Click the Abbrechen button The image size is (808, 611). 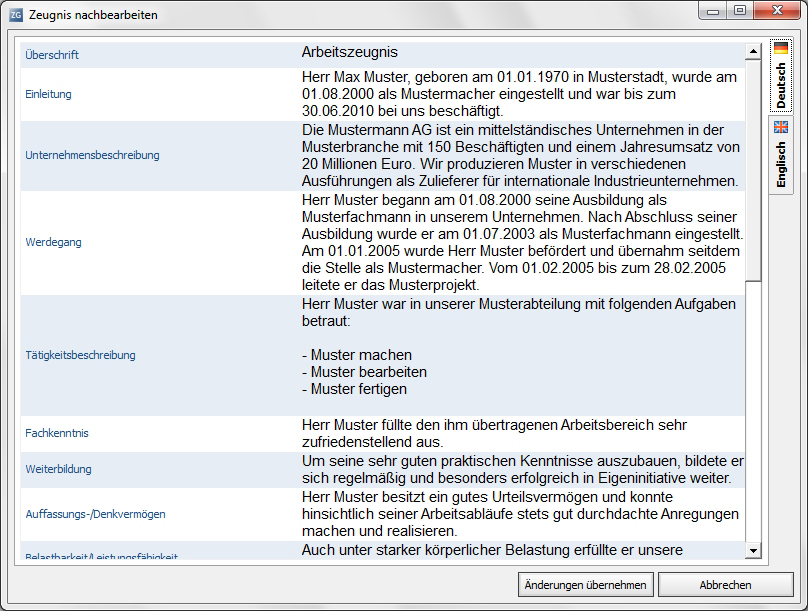(725, 585)
